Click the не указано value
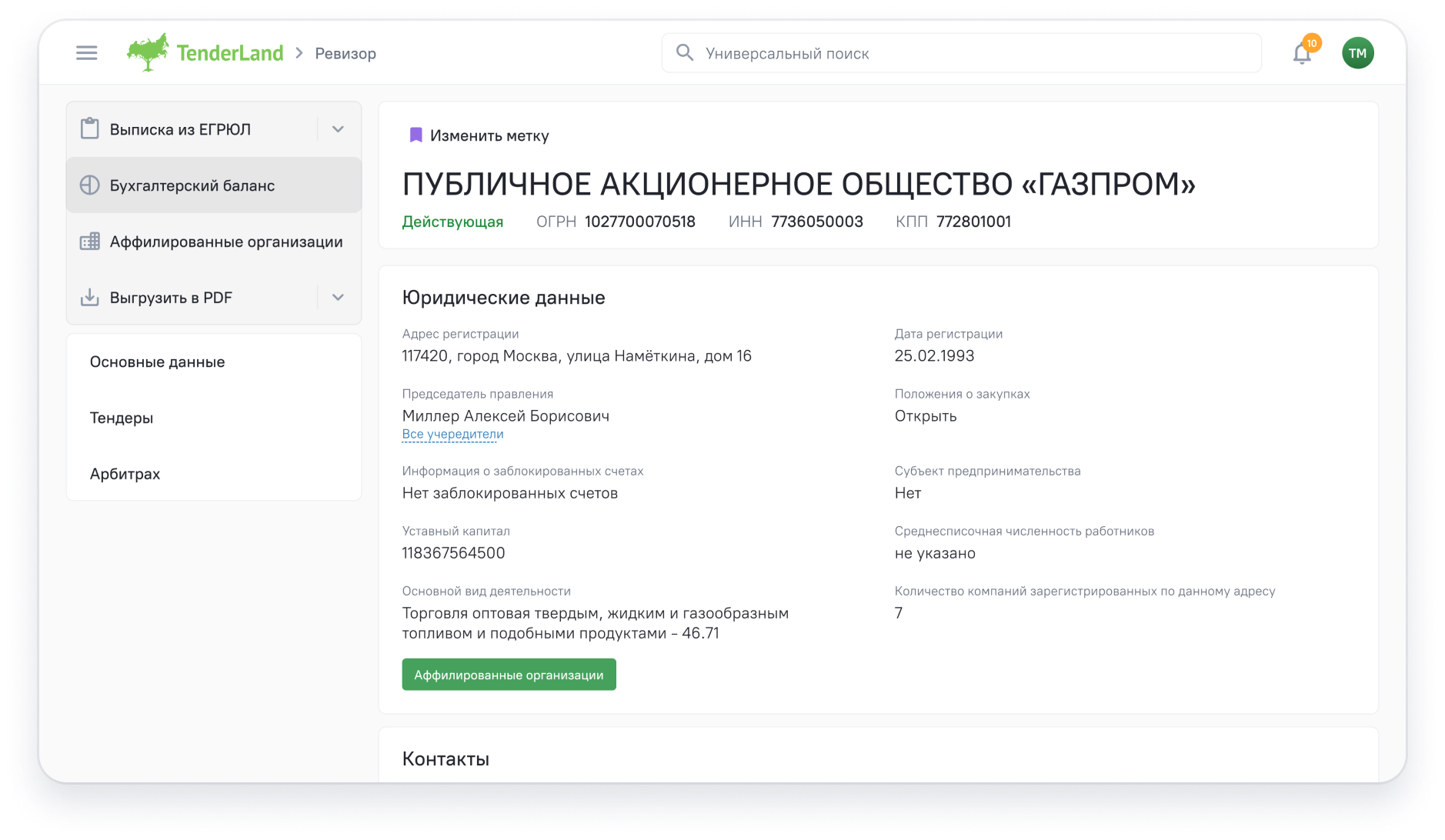Viewport: 1445px width, 840px height. tap(935, 553)
